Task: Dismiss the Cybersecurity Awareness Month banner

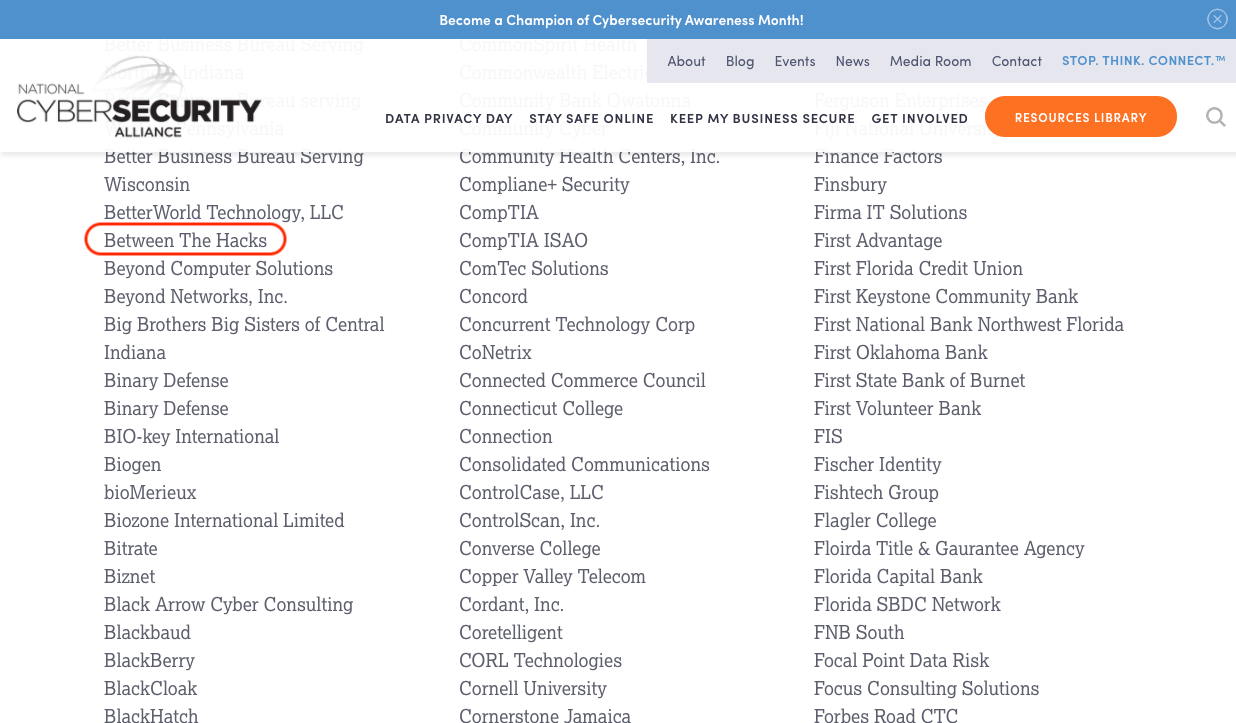Action: pyautogui.click(x=1217, y=19)
